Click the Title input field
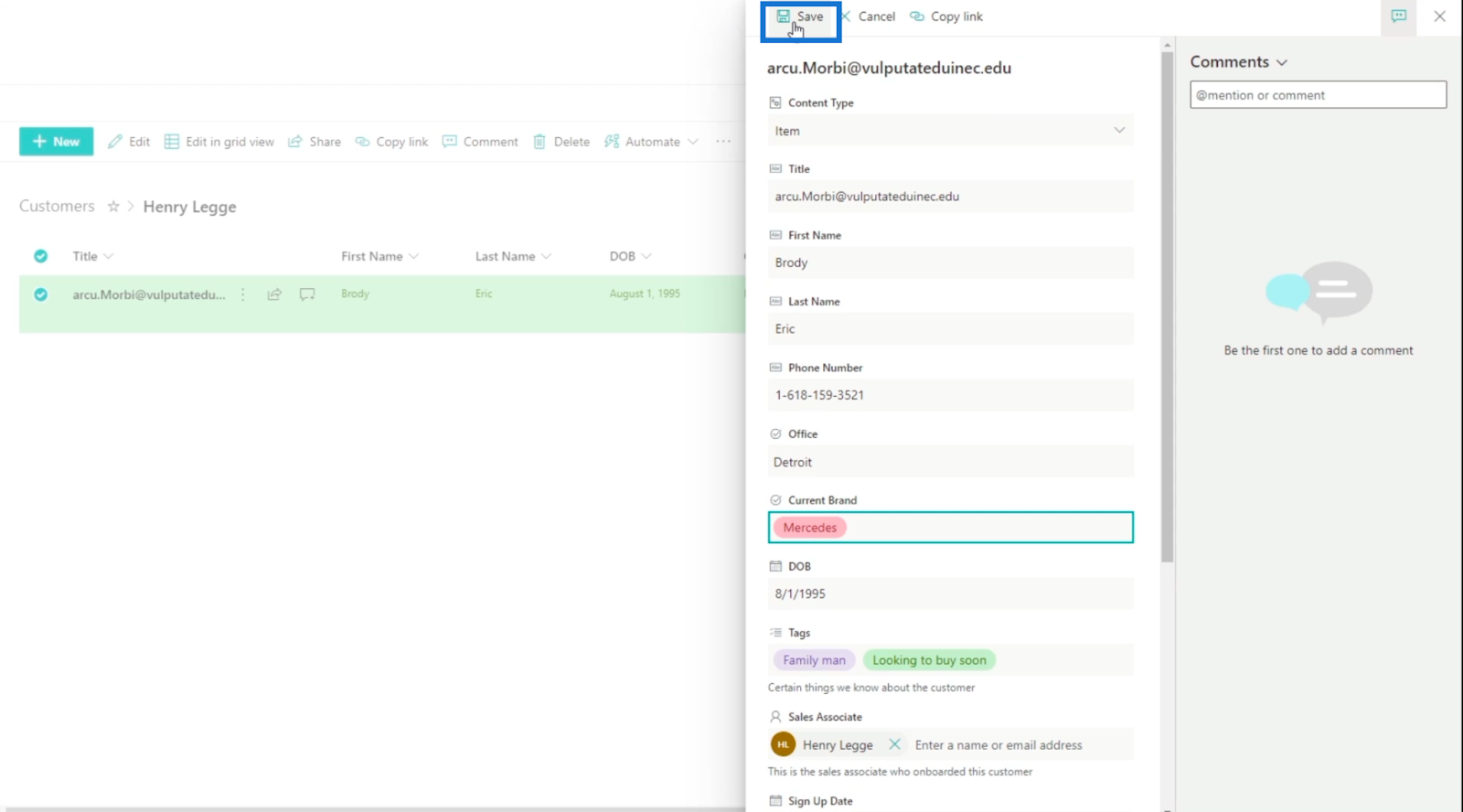 (950, 197)
